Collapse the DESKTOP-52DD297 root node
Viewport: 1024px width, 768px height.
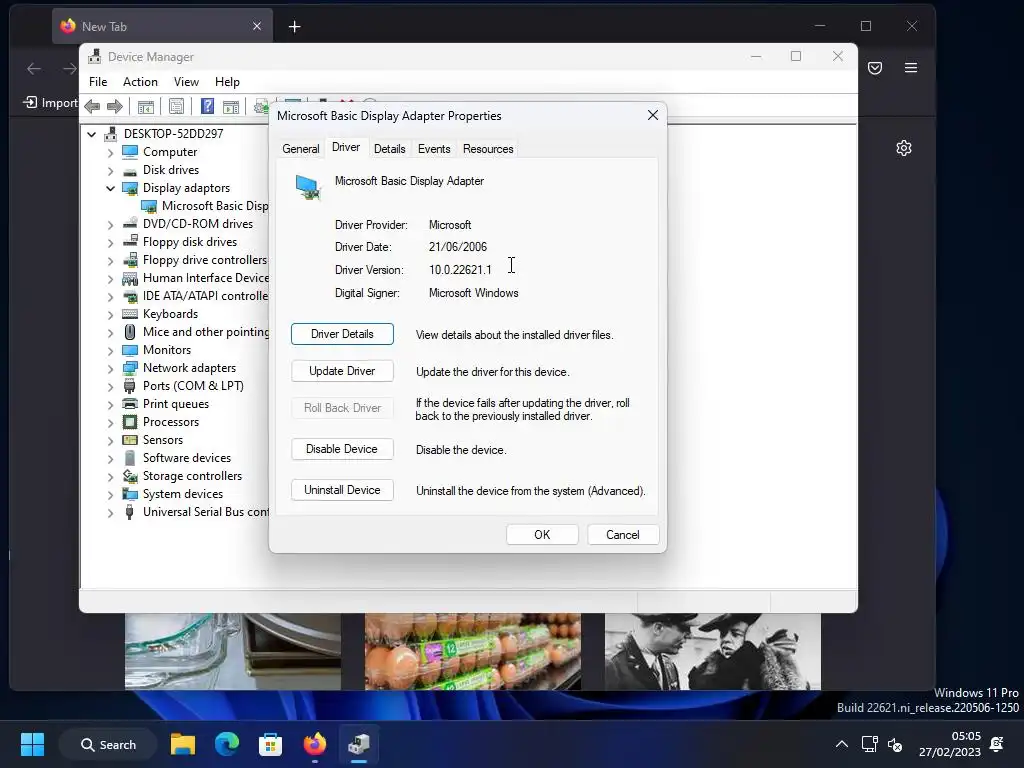pyautogui.click(x=91, y=135)
